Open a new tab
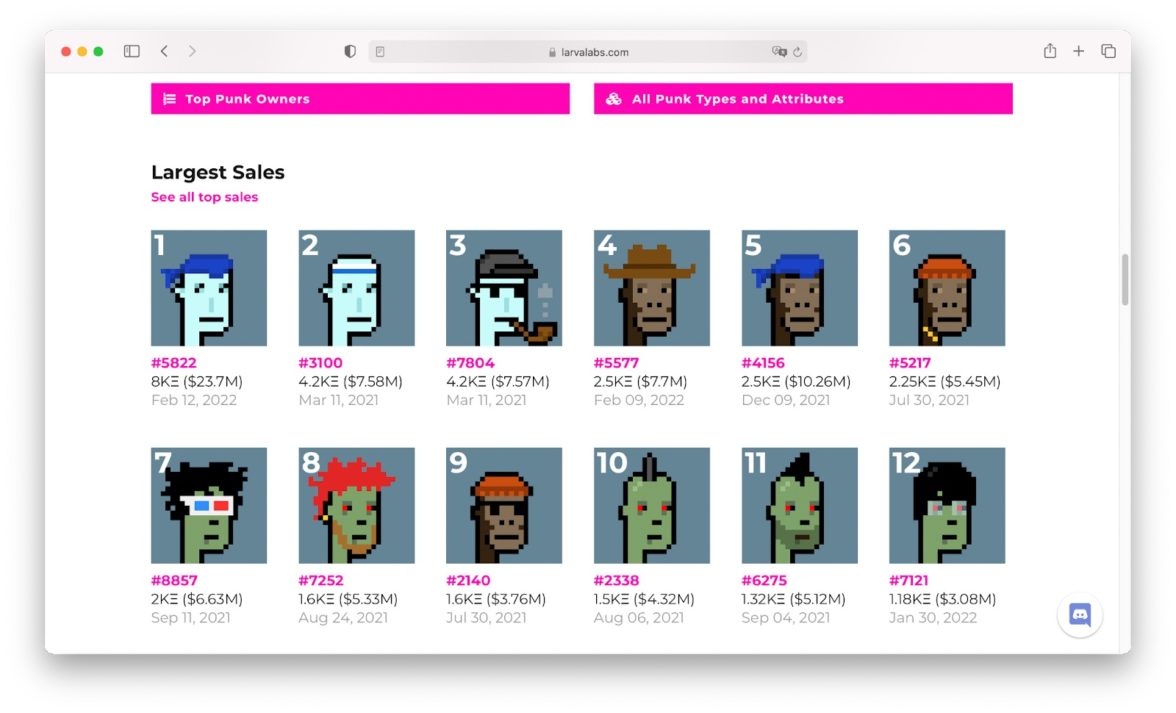Image resolution: width=1176 pixels, height=713 pixels. pos(1078,51)
